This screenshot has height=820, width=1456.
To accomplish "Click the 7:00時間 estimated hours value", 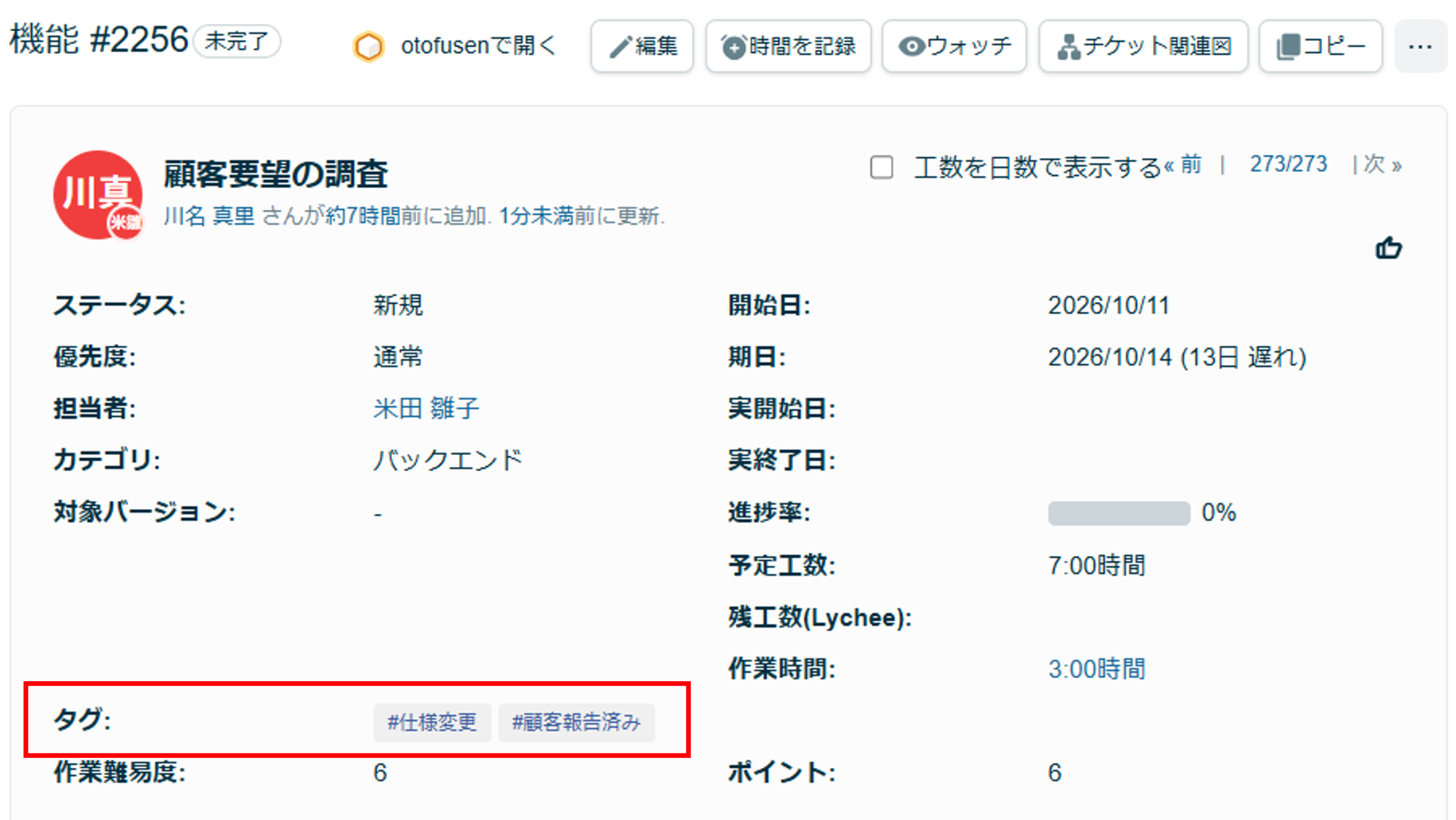I will [1097, 565].
